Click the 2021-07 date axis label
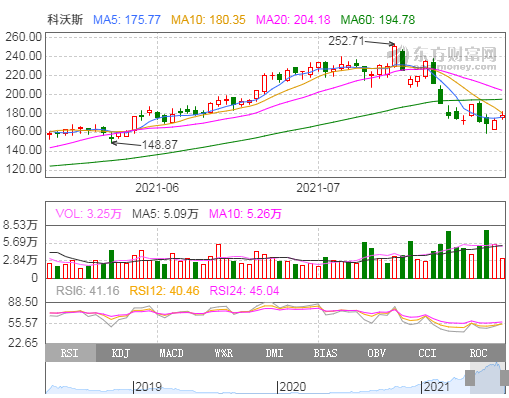Viewport: 509px width, 398px height. [x=318, y=188]
